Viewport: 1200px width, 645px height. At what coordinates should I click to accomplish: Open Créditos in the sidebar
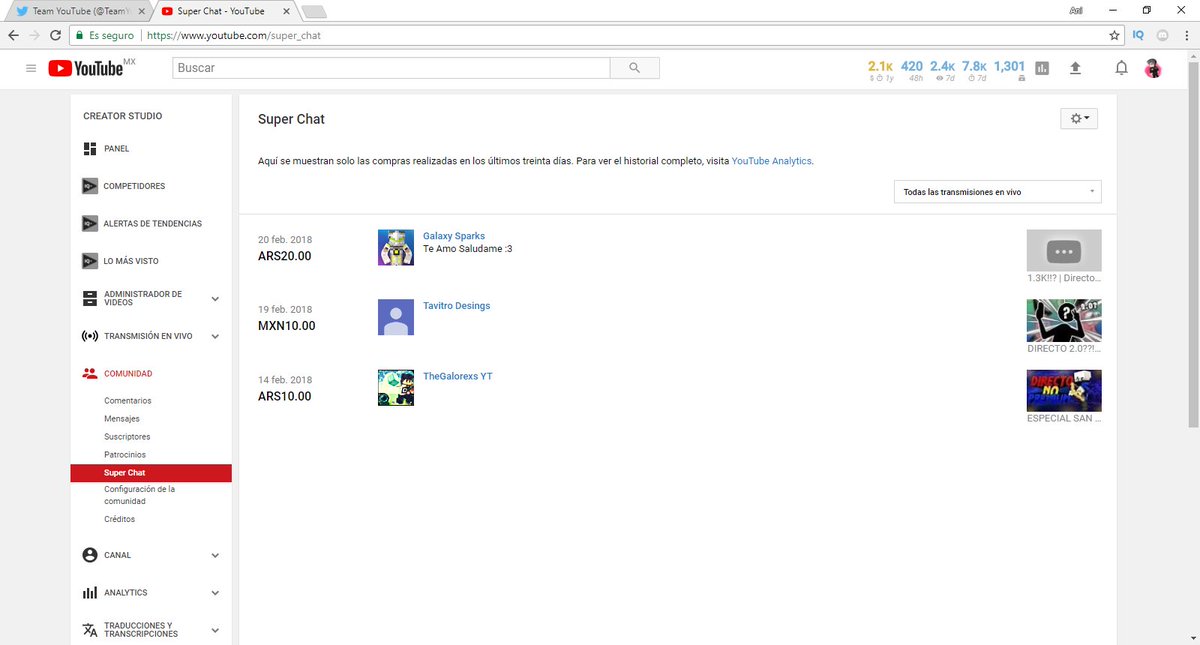[119, 519]
